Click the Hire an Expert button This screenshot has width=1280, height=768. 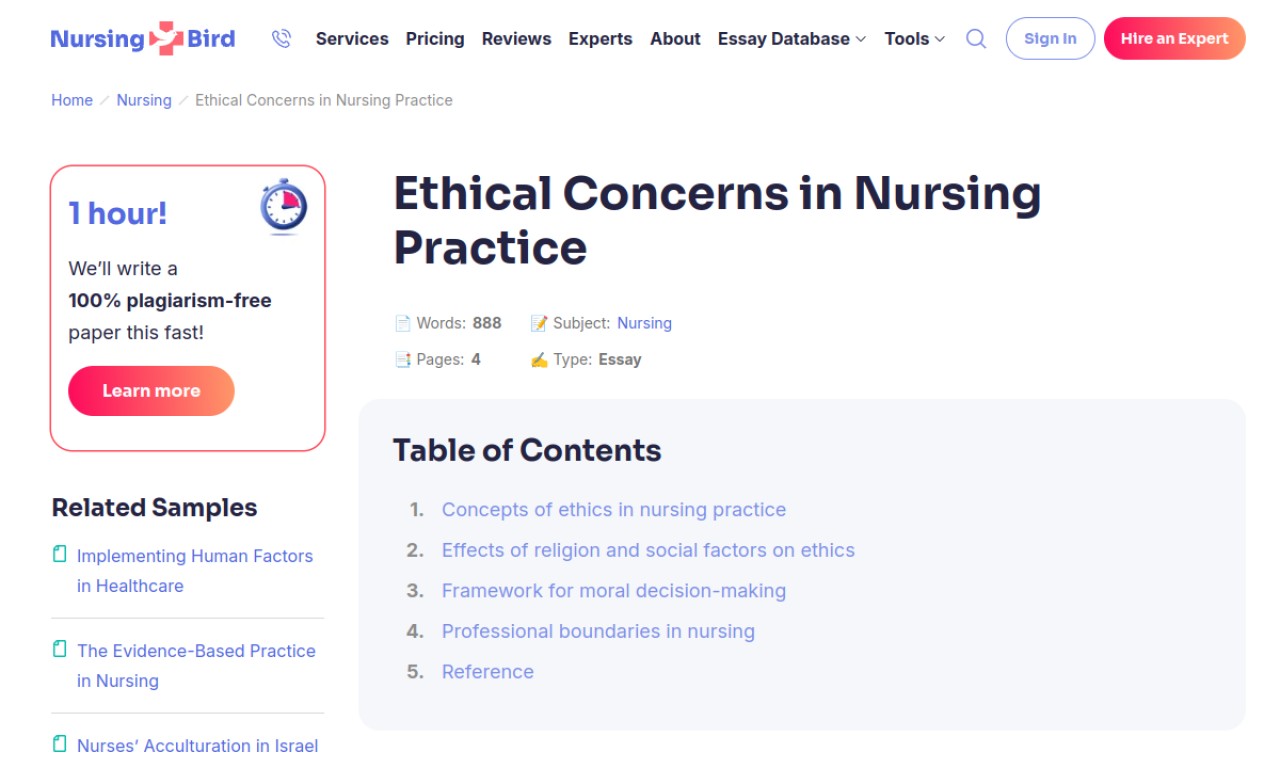tap(1175, 39)
